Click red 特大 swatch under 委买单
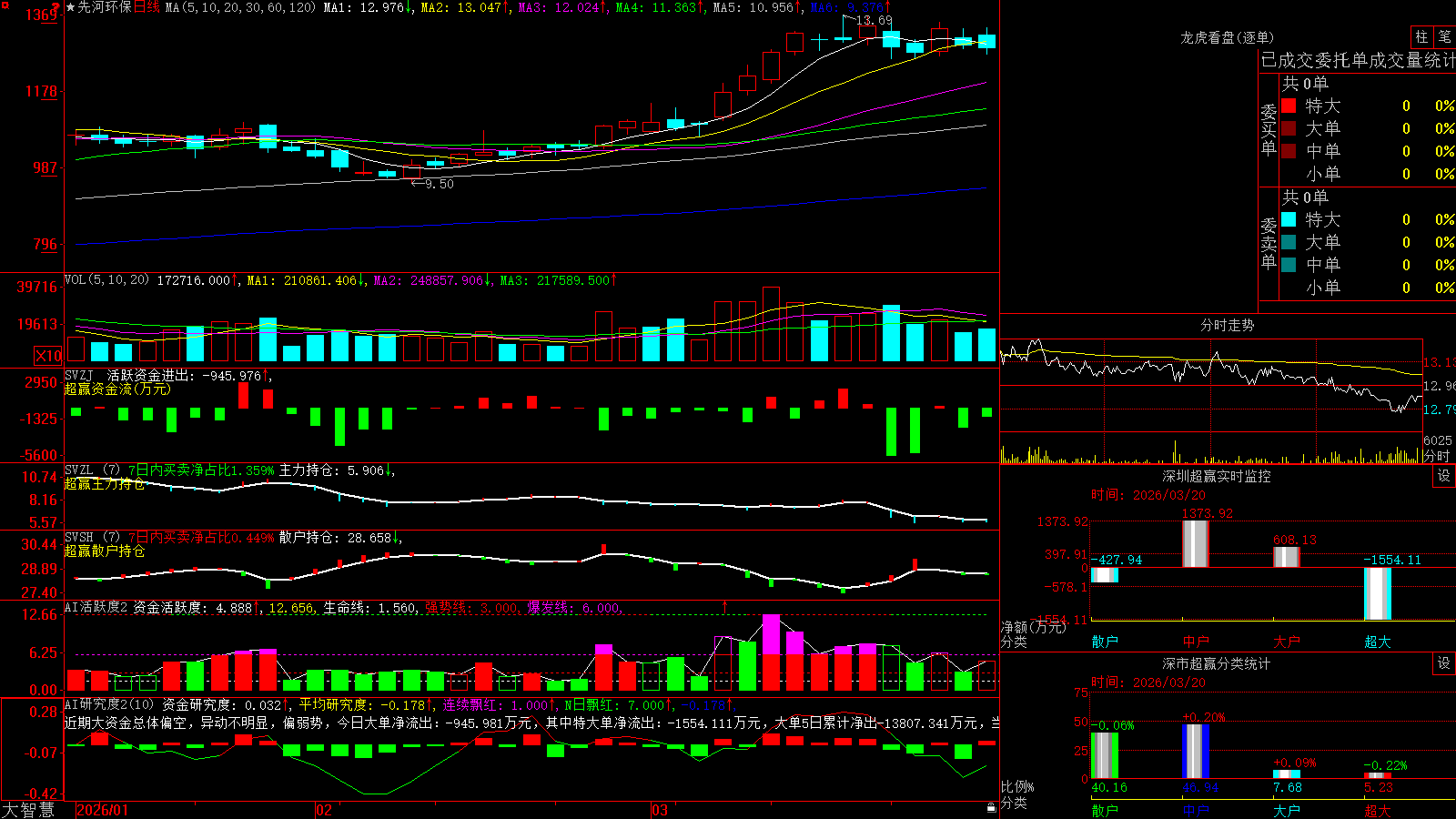 pyautogui.click(x=1289, y=106)
